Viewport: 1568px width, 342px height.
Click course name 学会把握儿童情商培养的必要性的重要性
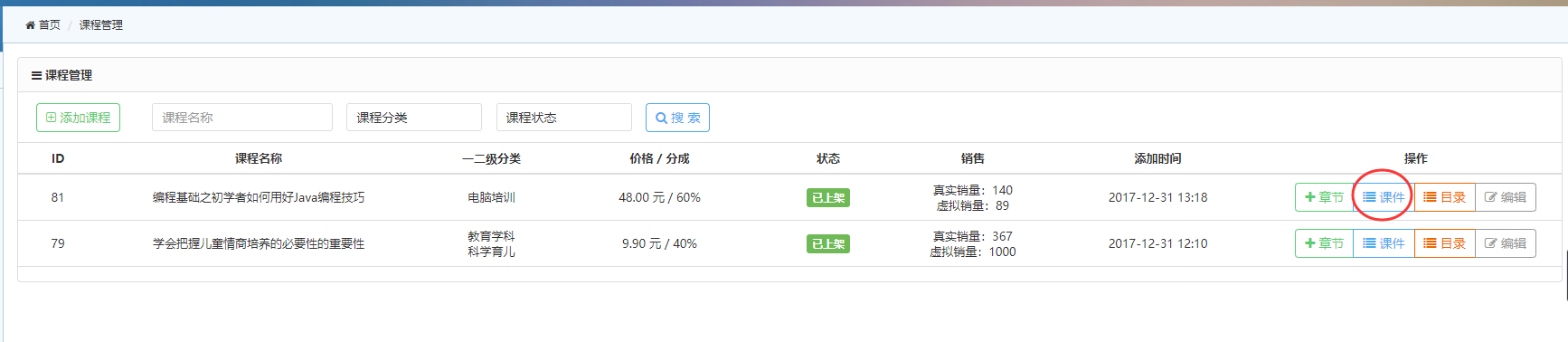pyautogui.click(x=259, y=243)
